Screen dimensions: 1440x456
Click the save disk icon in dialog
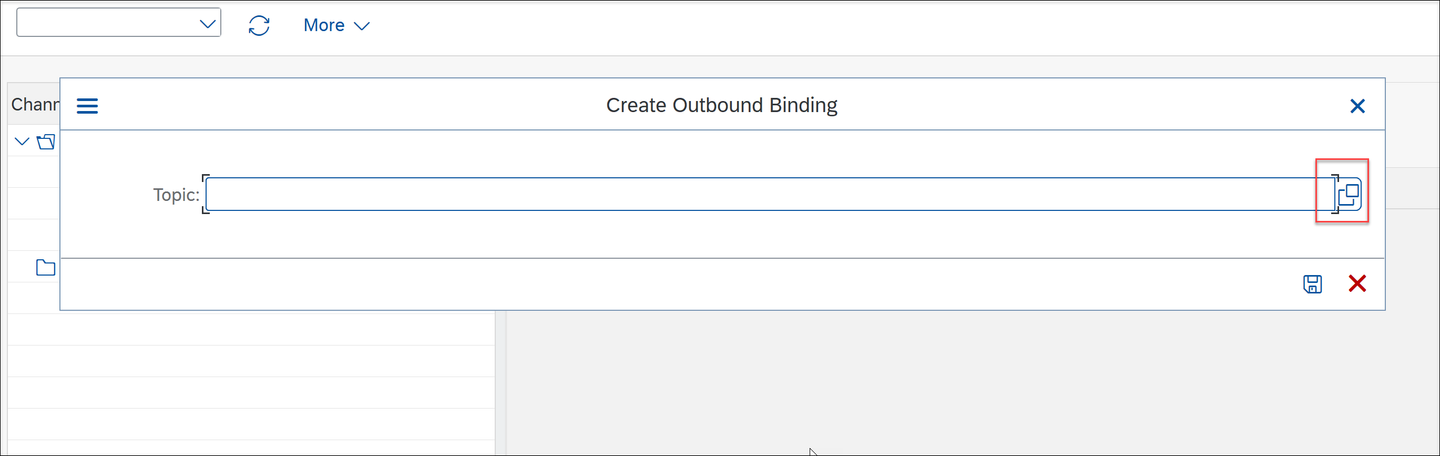coord(1313,284)
